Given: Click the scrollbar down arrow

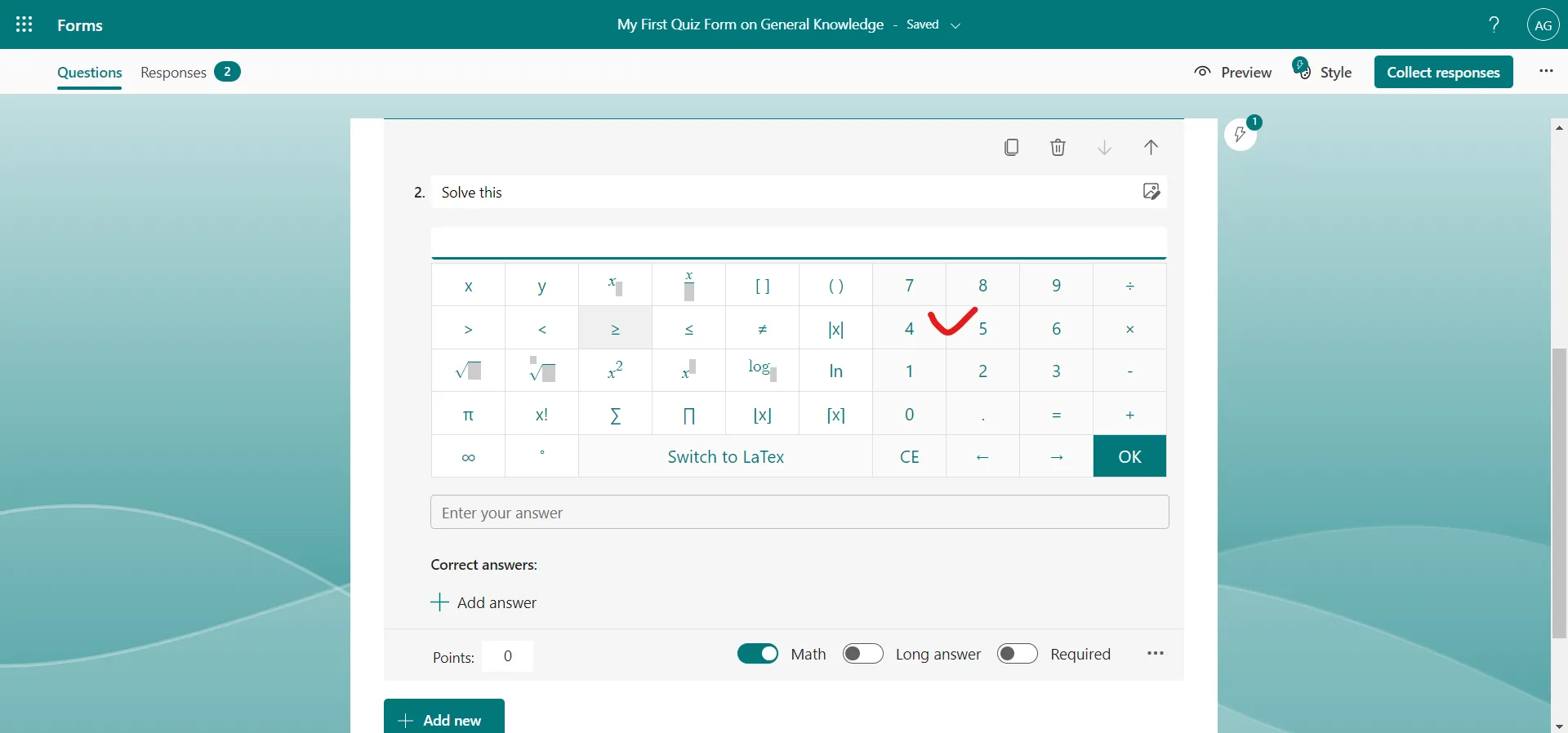Looking at the screenshot, I should [x=1559, y=726].
